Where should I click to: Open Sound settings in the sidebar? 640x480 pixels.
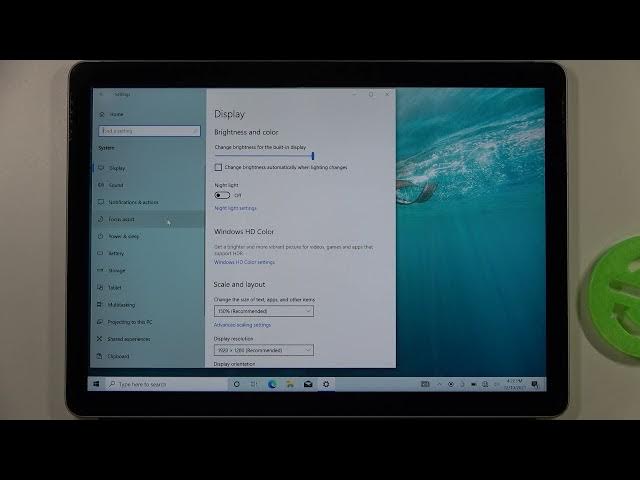click(x=149, y=185)
